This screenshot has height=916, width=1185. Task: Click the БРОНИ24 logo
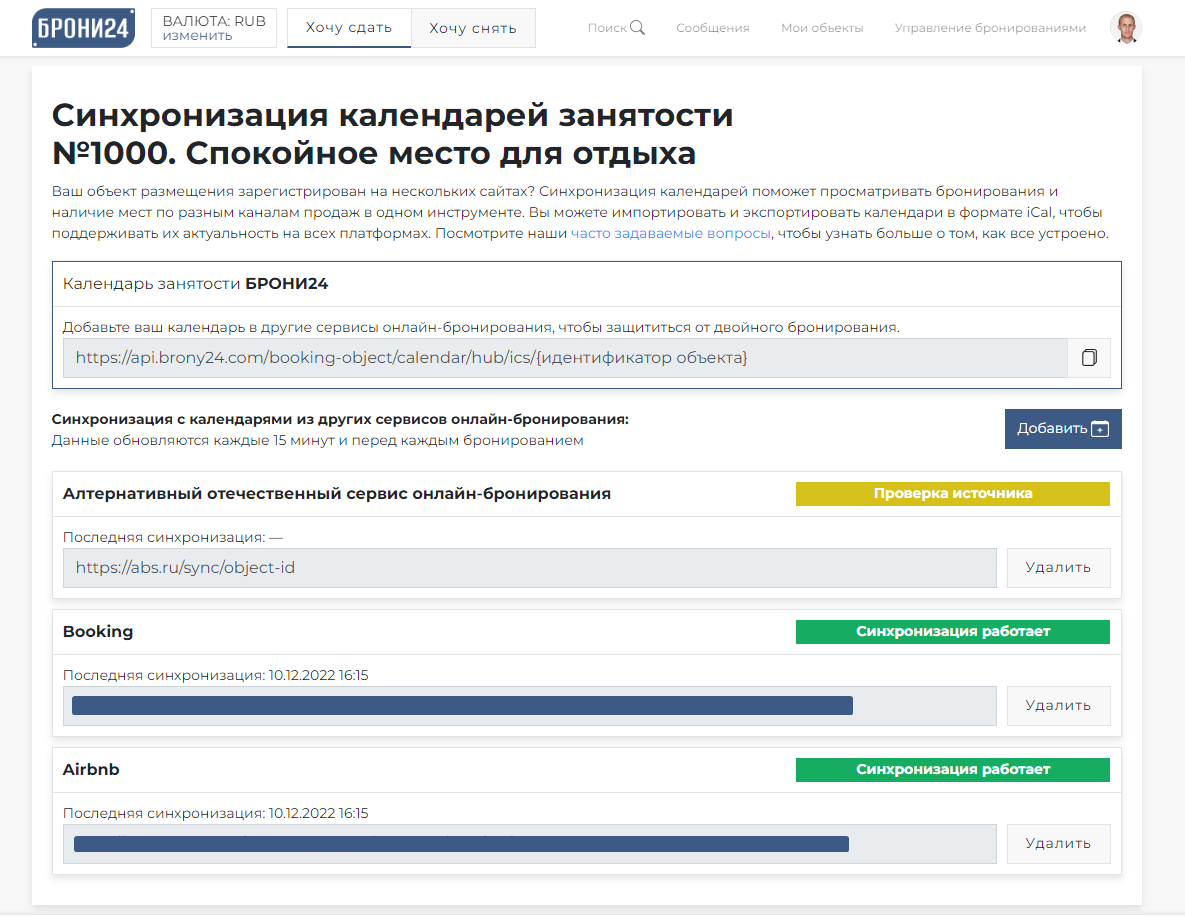[83, 28]
